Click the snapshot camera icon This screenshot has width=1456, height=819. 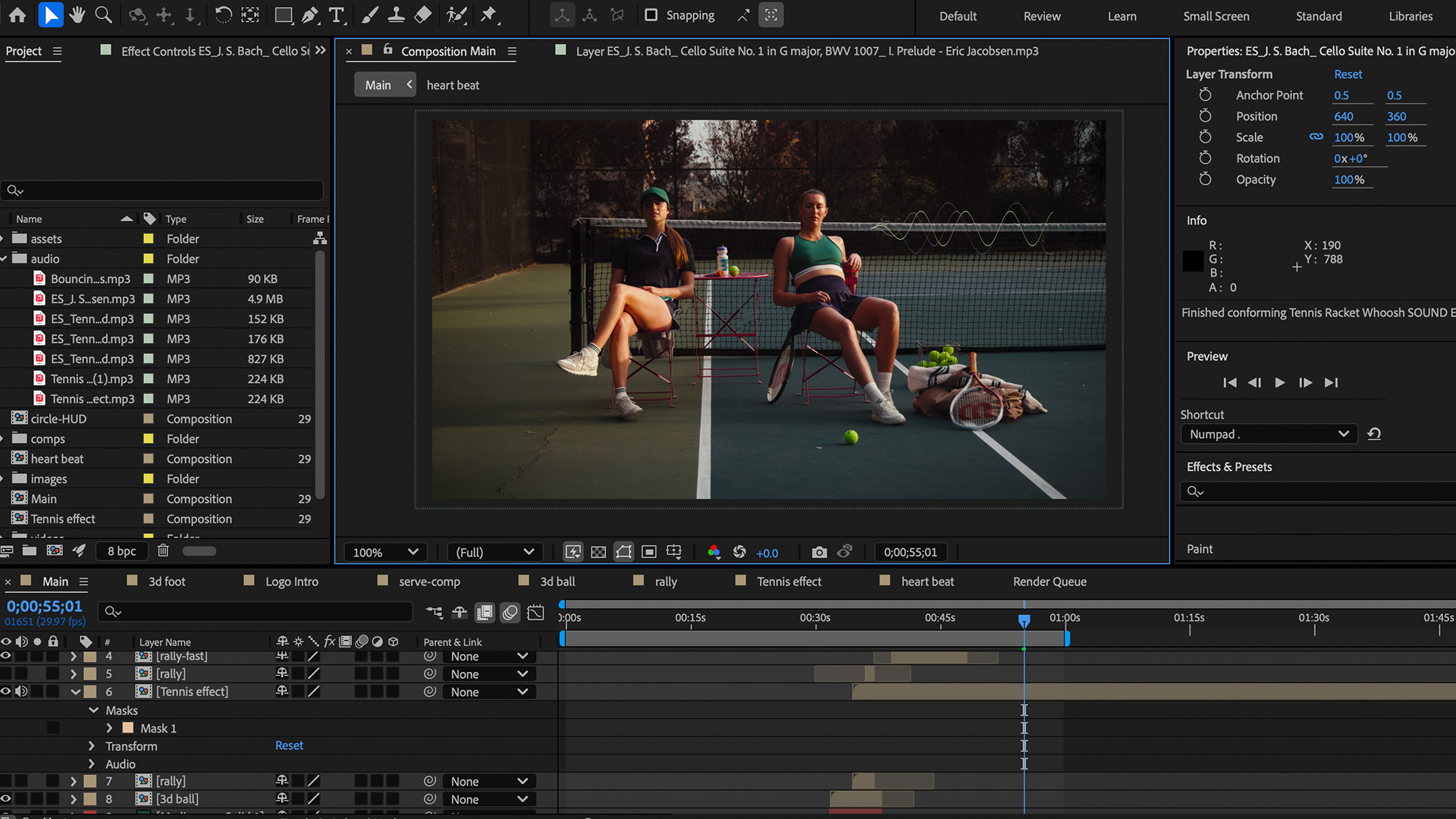[x=819, y=552]
